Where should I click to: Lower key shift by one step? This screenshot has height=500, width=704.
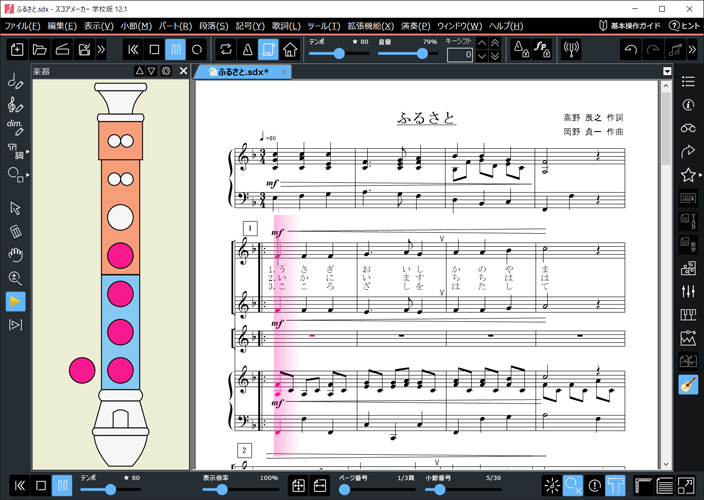pyautogui.click(x=482, y=56)
